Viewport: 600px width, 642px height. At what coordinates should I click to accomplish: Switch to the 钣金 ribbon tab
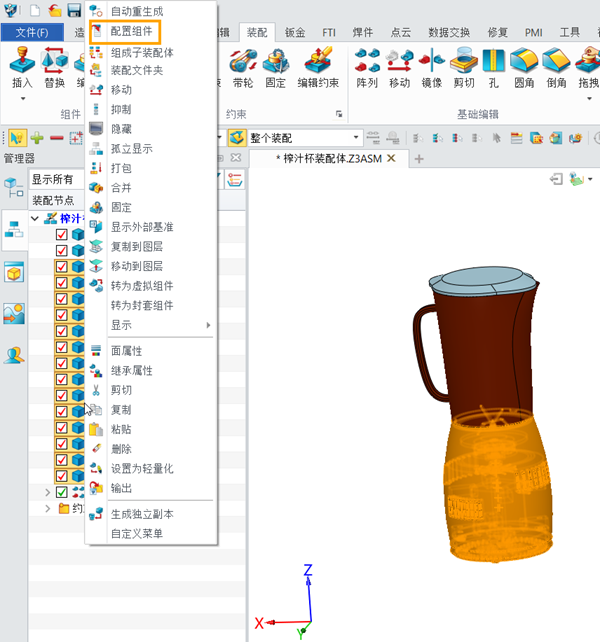(x=294, y=32)
